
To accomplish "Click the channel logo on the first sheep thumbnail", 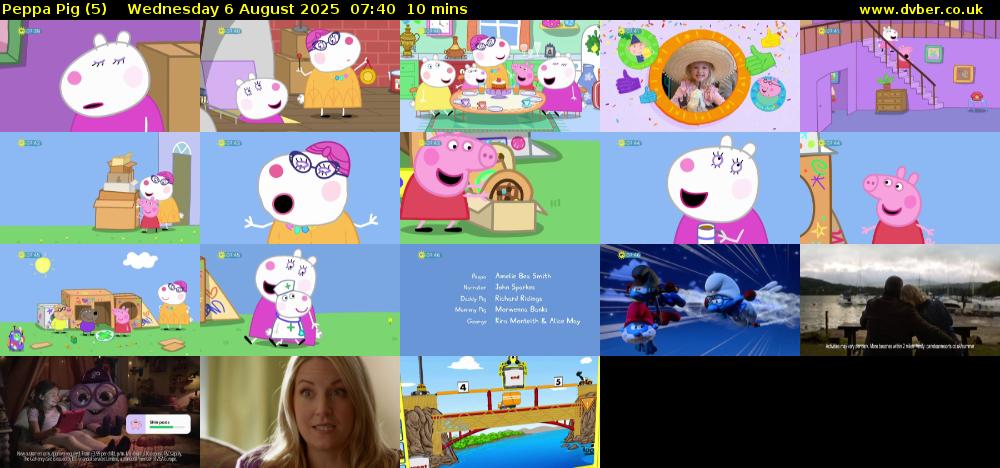I will (30, 31).
